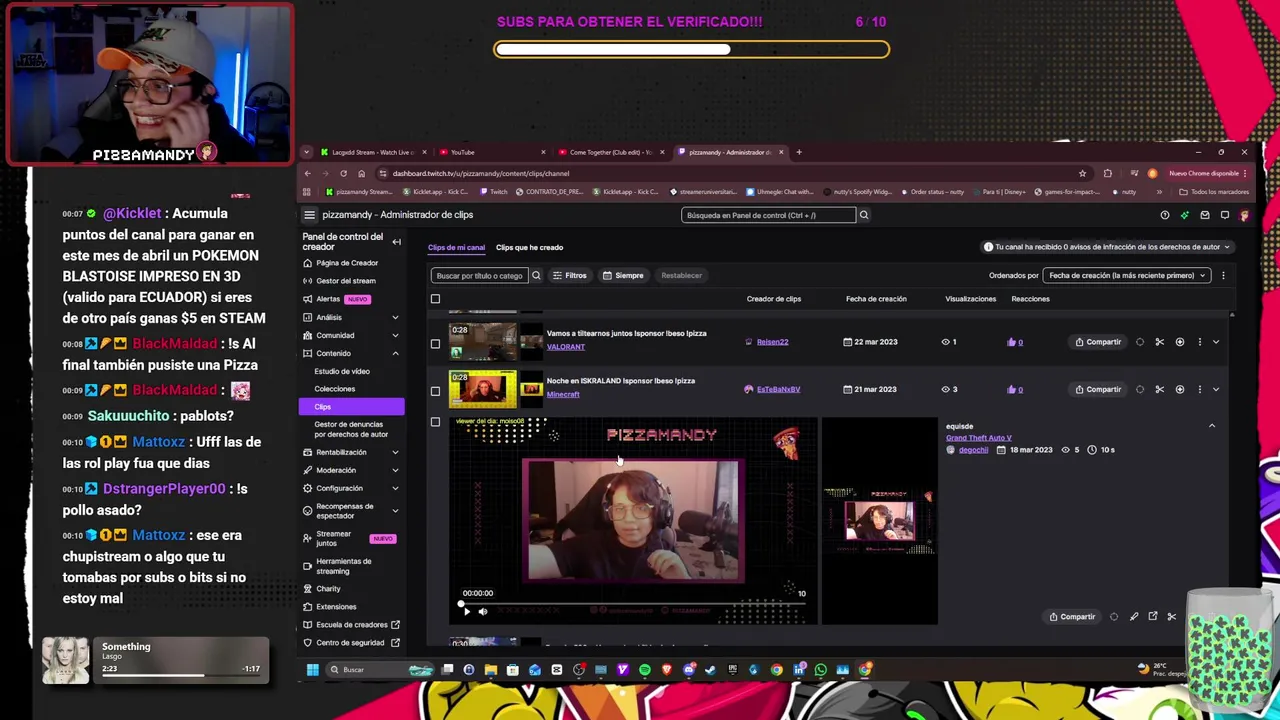The width and height of the screenshot is (1280, 720).
Task: Expand Rentabilización sidebar section
Action: tap(395, 452)
